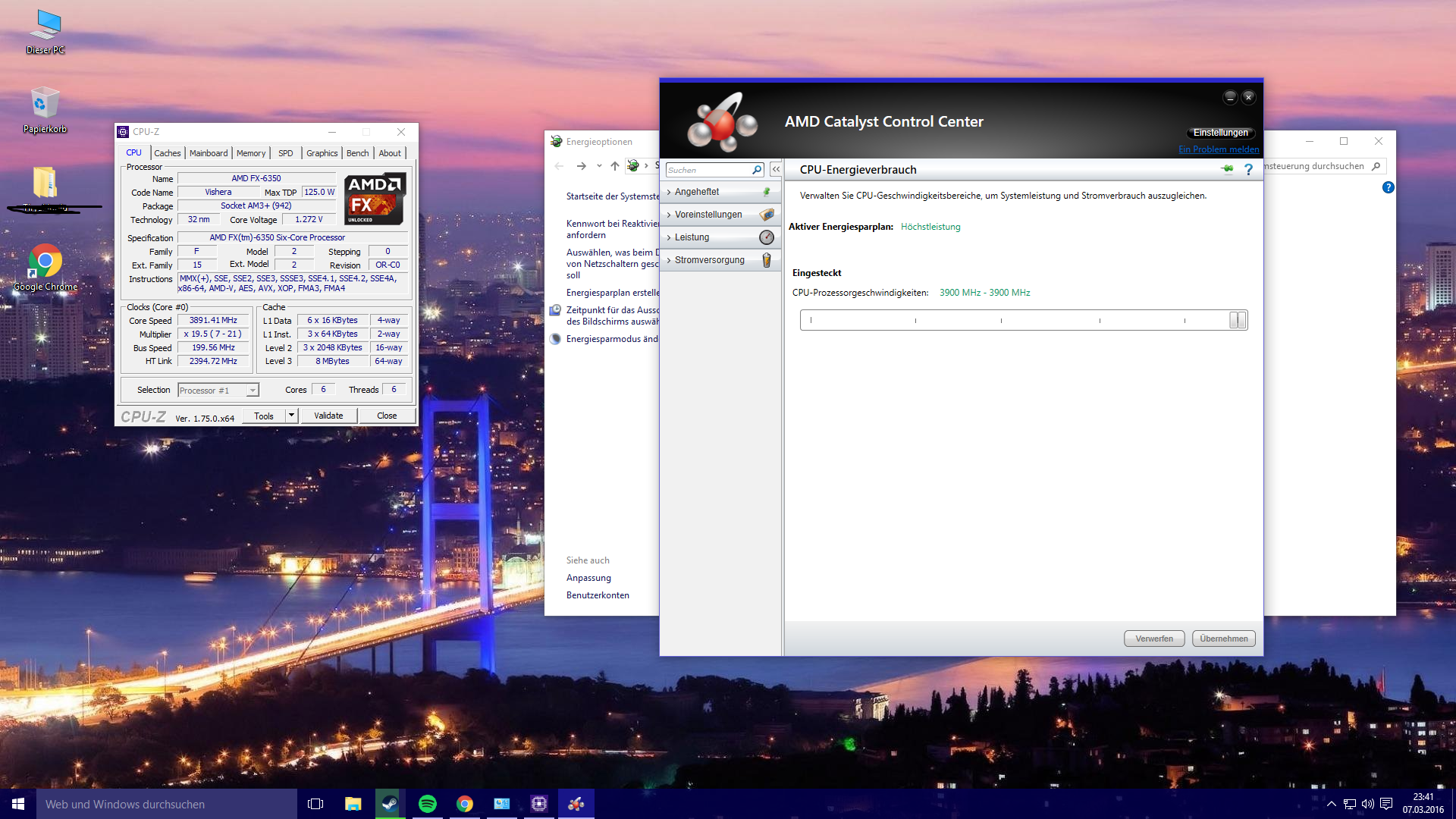Click the Validate button in CPU-Z
This screenshot has height=819, width=1456.
point(328,416)
